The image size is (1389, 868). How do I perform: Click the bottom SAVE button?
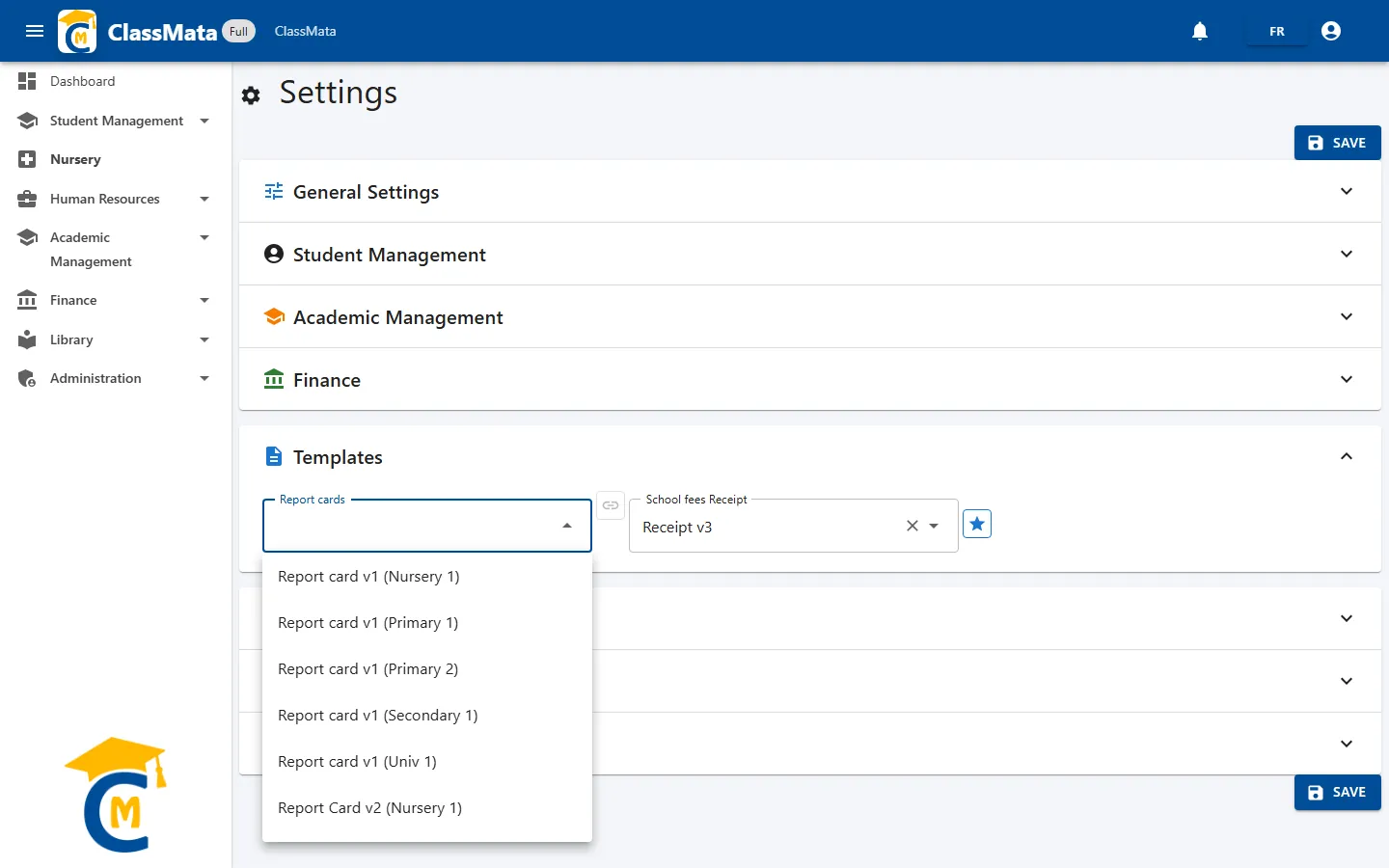tap(1338, 792)
